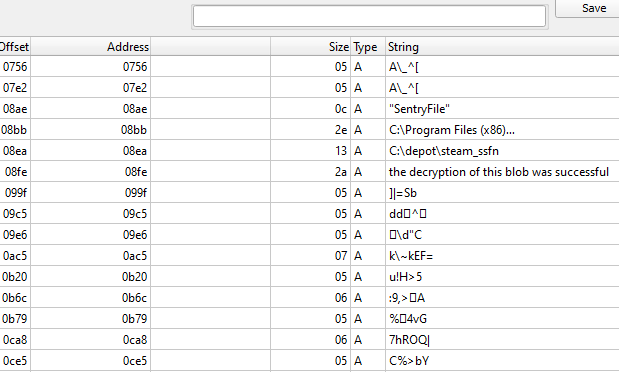Screen dimensions: 619x372
Task: Sort by the Offset column header
Action: 15,47
